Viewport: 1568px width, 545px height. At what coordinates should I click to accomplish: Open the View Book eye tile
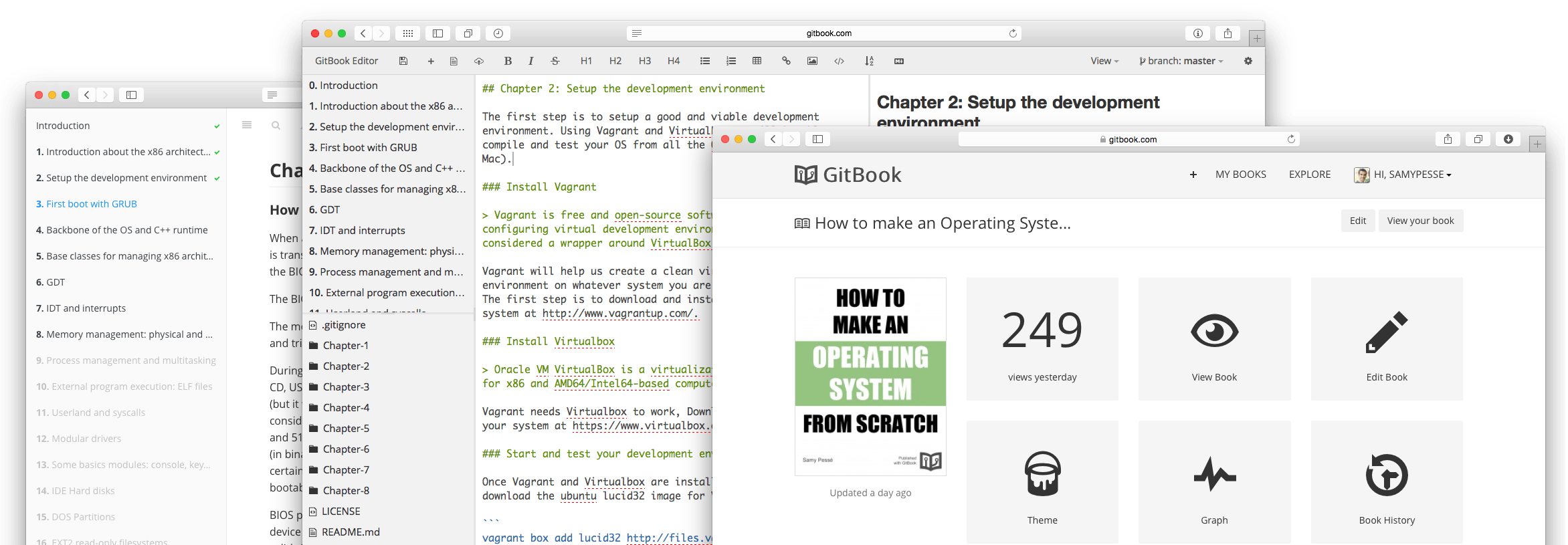pos(1214,339)
